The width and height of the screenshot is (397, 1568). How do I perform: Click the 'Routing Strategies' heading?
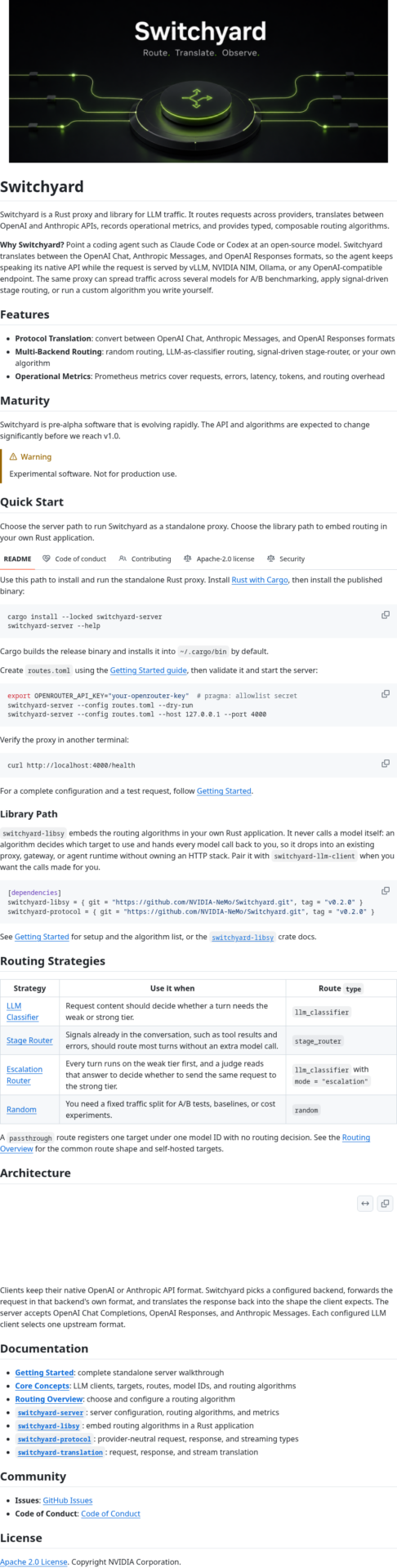pos(52,961)
